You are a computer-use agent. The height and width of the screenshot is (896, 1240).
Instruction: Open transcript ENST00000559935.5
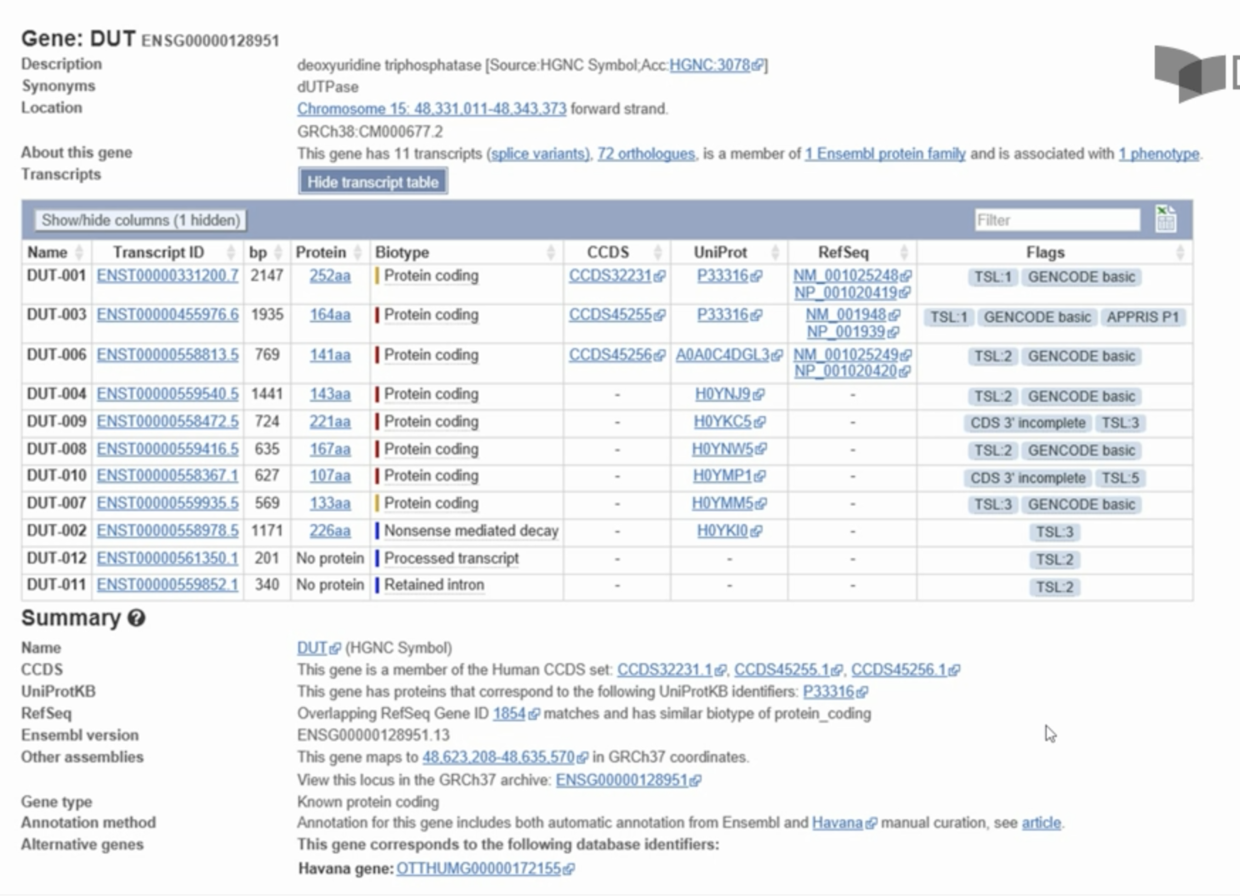coord(168,503)
